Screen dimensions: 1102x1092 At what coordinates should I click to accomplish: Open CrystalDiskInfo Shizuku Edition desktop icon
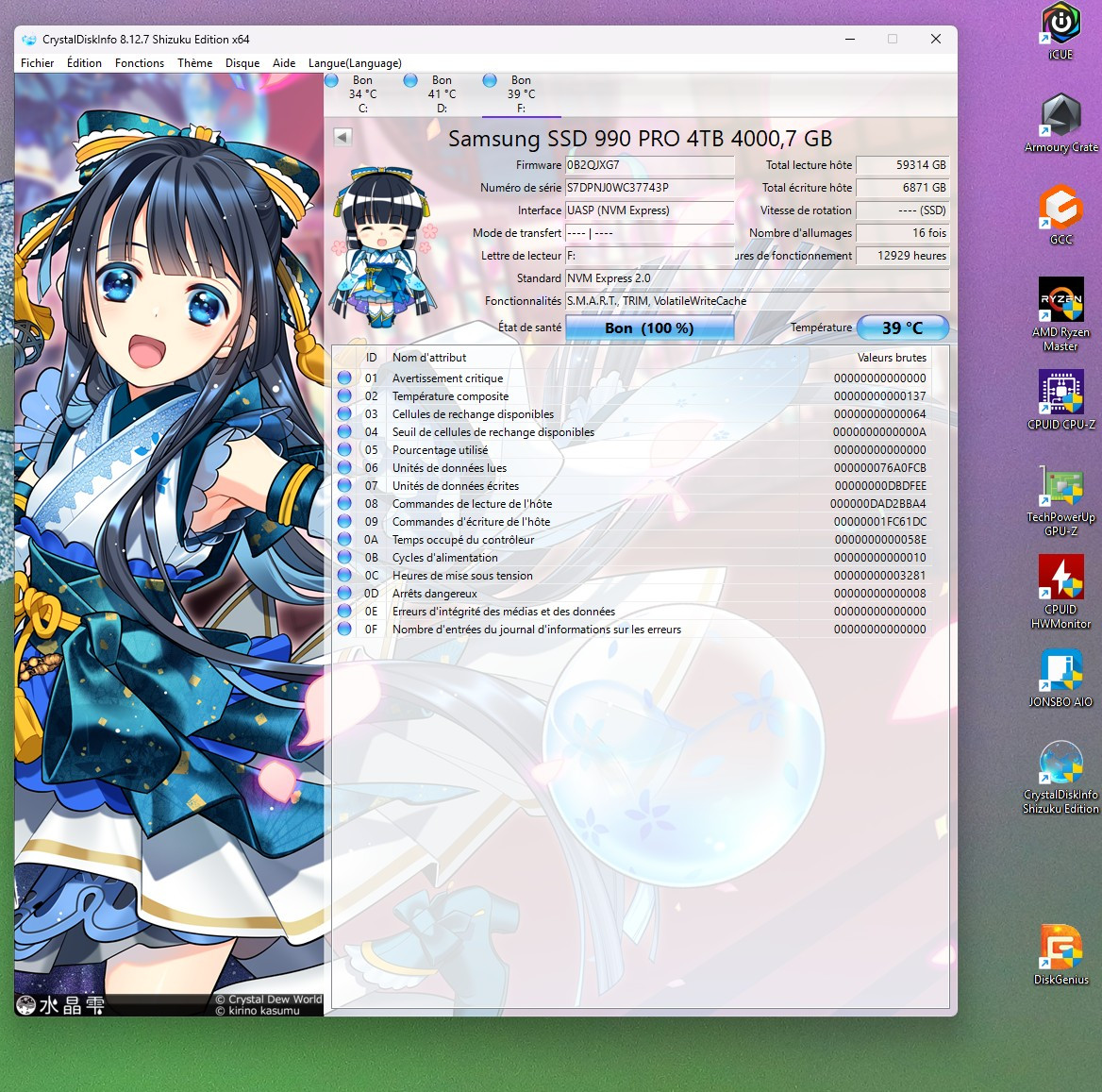point(1060,777)
